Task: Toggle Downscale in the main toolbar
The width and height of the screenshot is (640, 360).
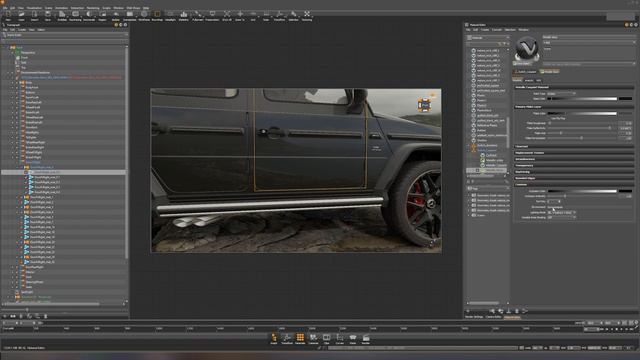Action: (89, 16)
